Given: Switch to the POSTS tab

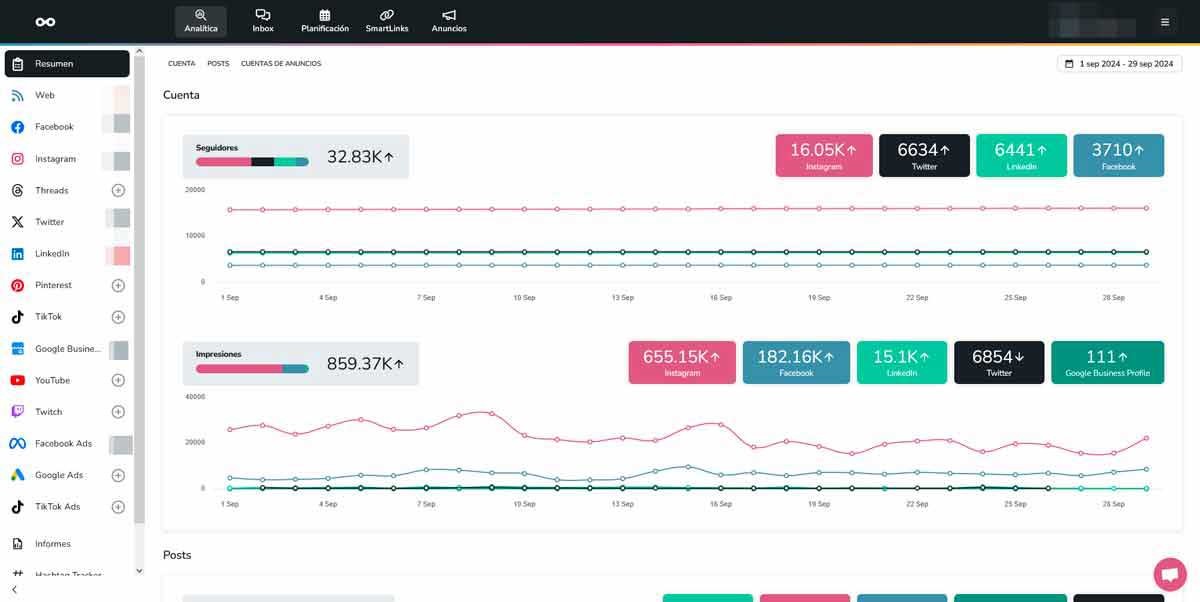Looking at the screenshot, I should tap(218, 64).
